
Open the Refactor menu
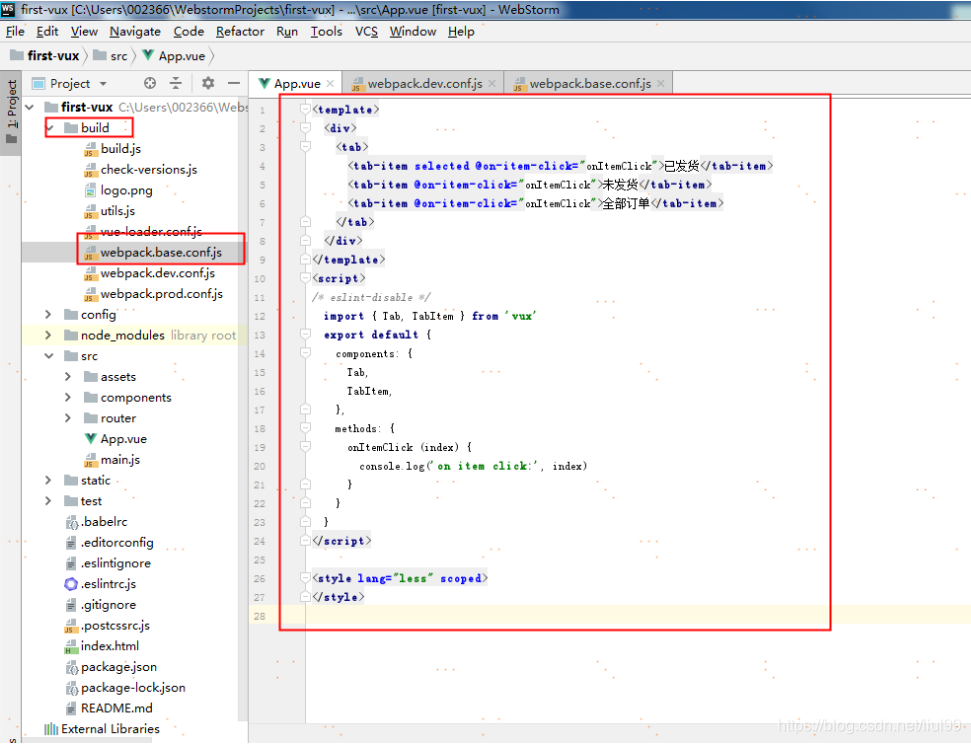240,32
